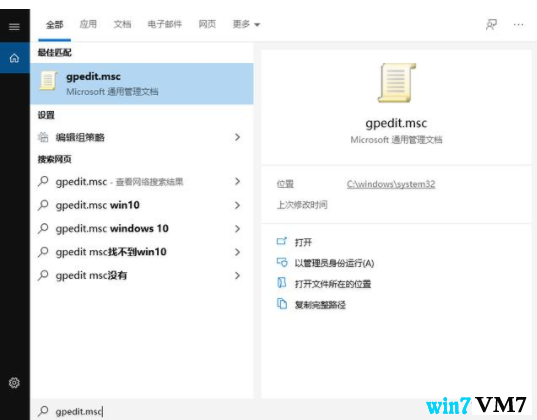Open the 更多 dropdown

246,24
